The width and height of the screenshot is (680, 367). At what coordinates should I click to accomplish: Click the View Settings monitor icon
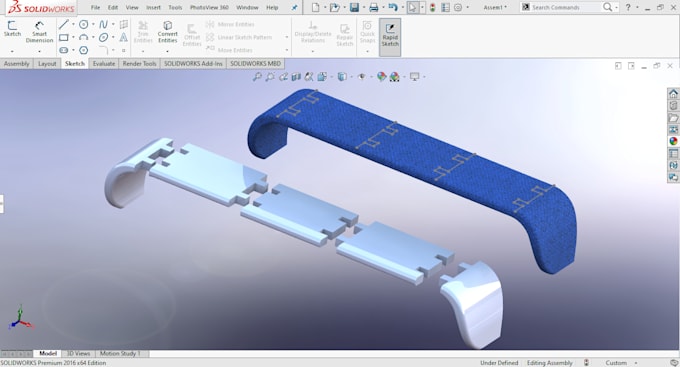415,77
